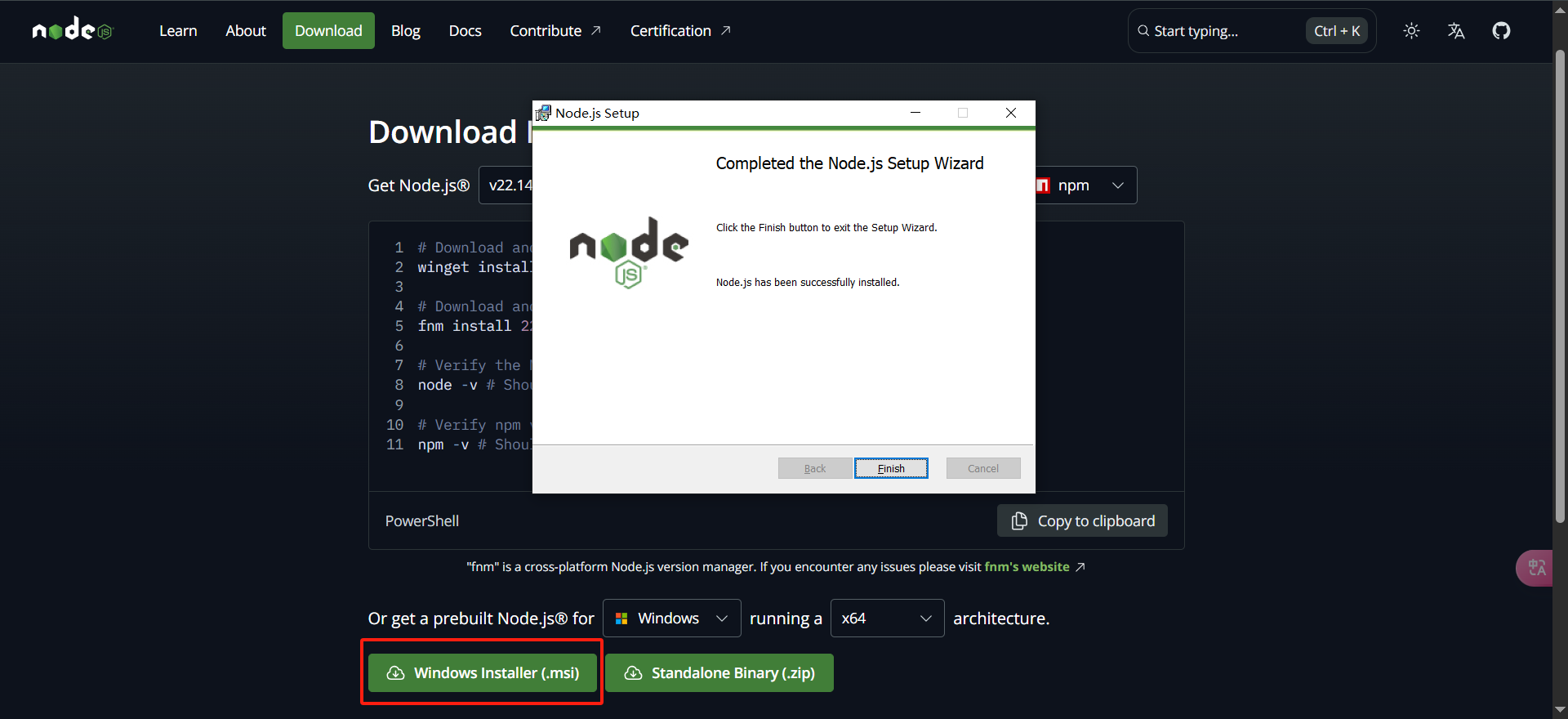Click 'Node.js has been successfully installed.' text

click(x=808, y=283)
